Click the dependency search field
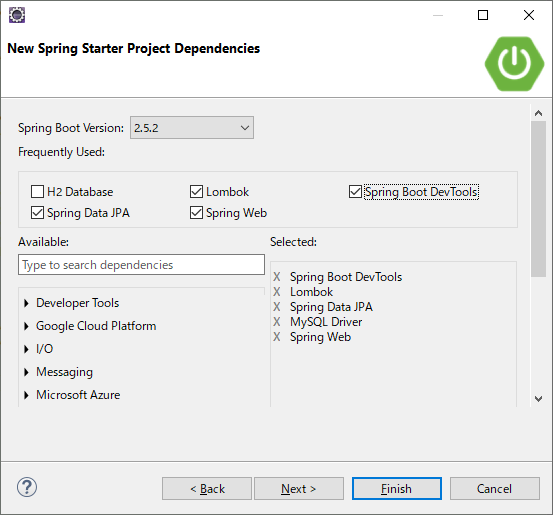 (141, 265)
